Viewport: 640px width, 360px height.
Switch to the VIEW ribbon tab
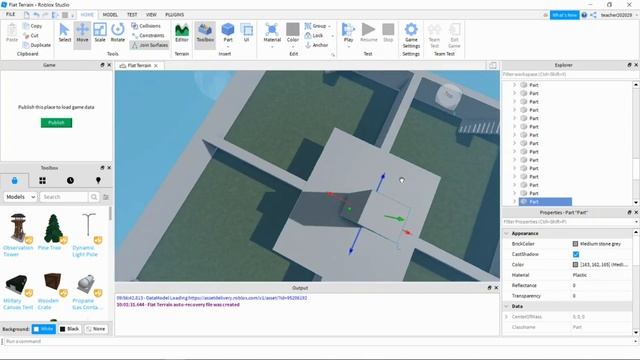click(151, 15)
